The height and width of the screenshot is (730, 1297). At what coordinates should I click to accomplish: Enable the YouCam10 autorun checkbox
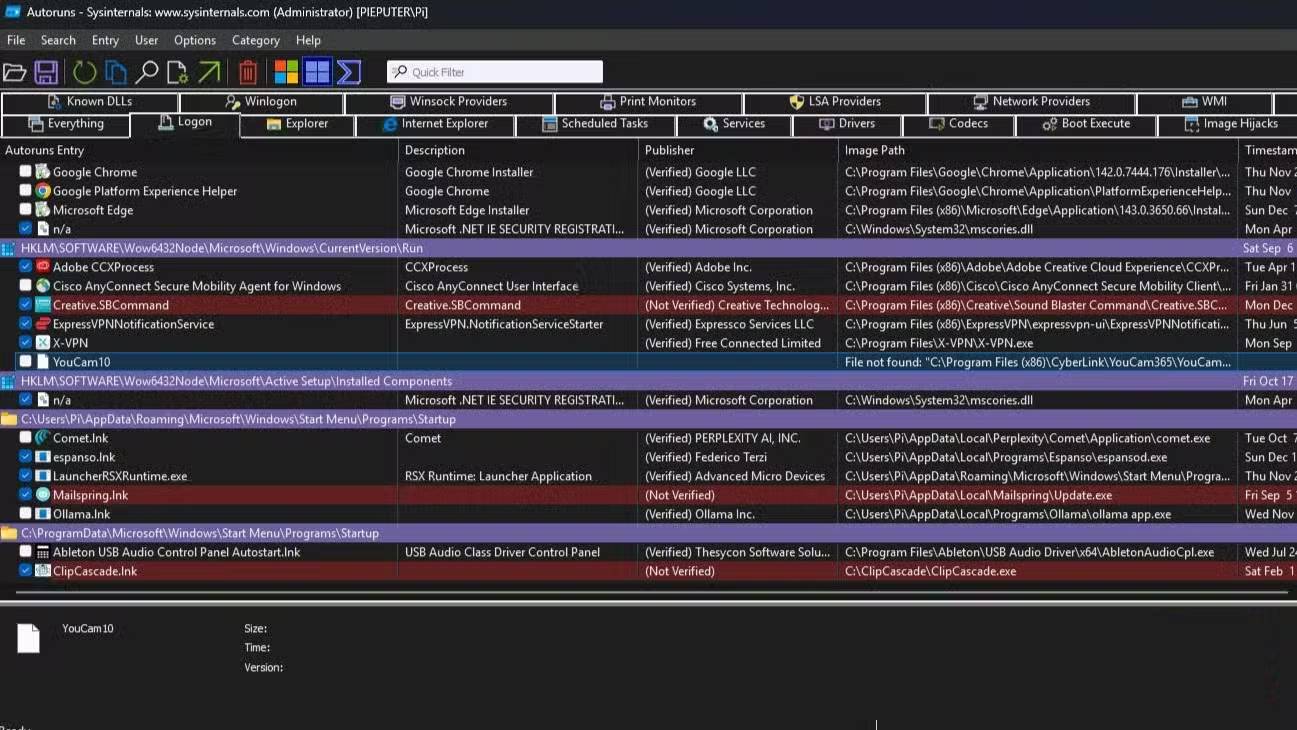click(x=26, y=362)
